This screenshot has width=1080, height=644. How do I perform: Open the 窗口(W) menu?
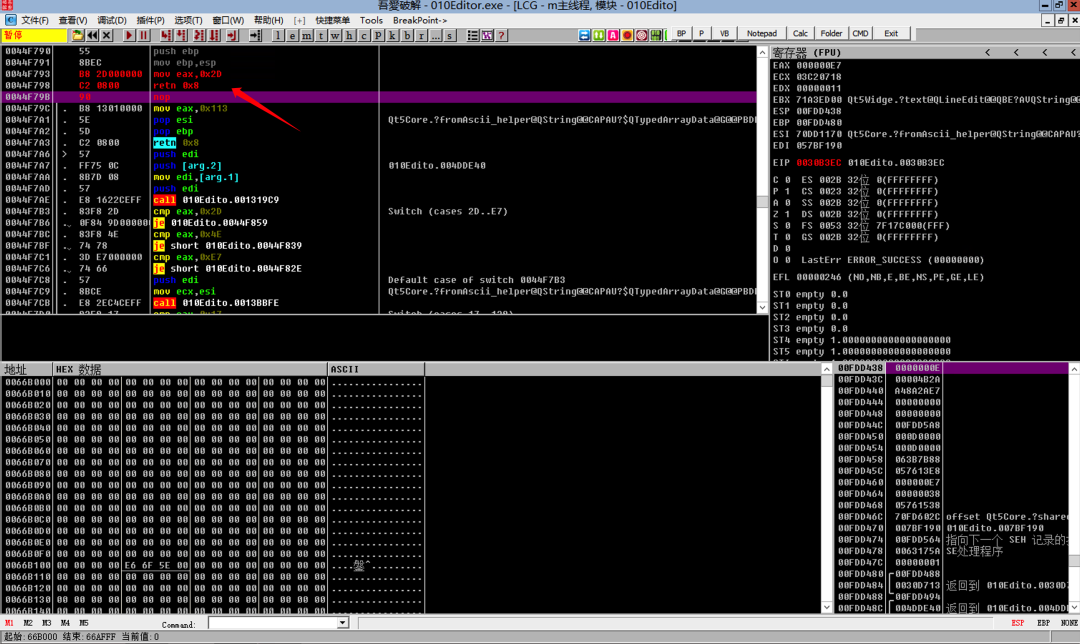[x=228, y=21]
